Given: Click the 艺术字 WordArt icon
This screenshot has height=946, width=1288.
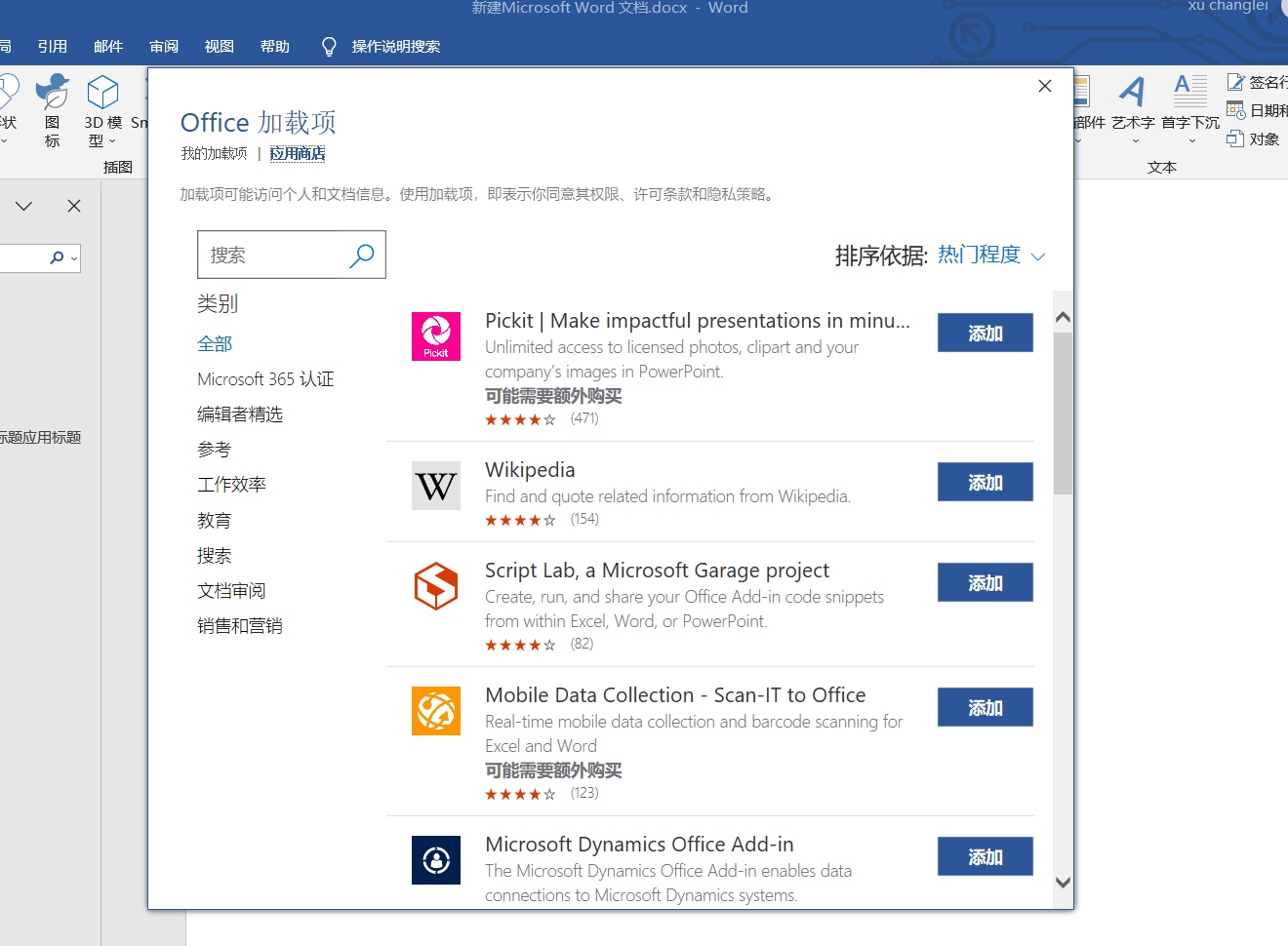Looking at the screenshot, I should (1132, 92).
